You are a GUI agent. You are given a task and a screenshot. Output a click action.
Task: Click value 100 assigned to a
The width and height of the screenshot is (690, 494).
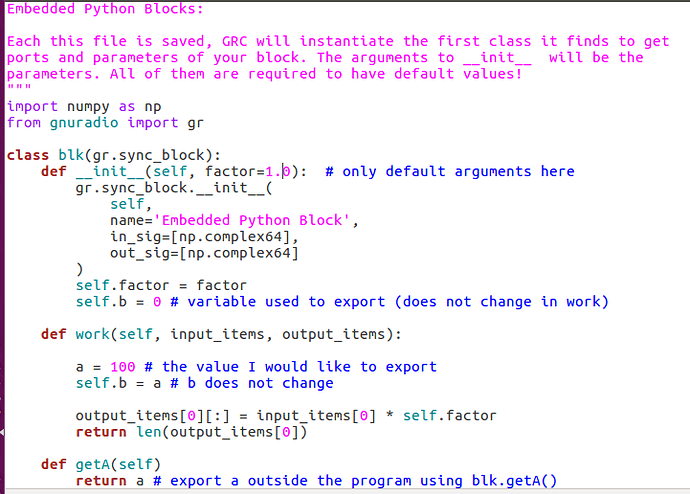point(122,367)
